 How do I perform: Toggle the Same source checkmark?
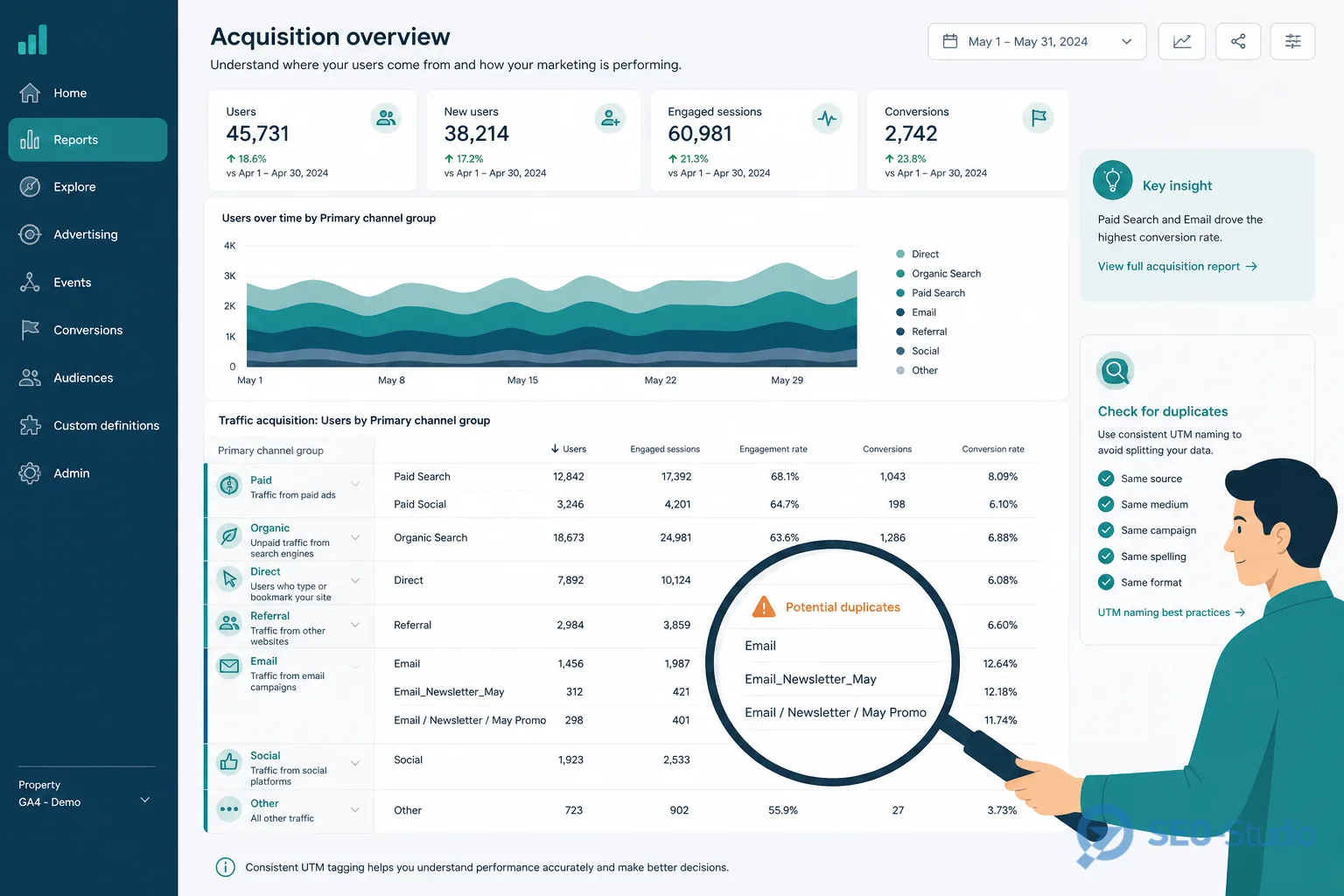(x=1106, y=479)
